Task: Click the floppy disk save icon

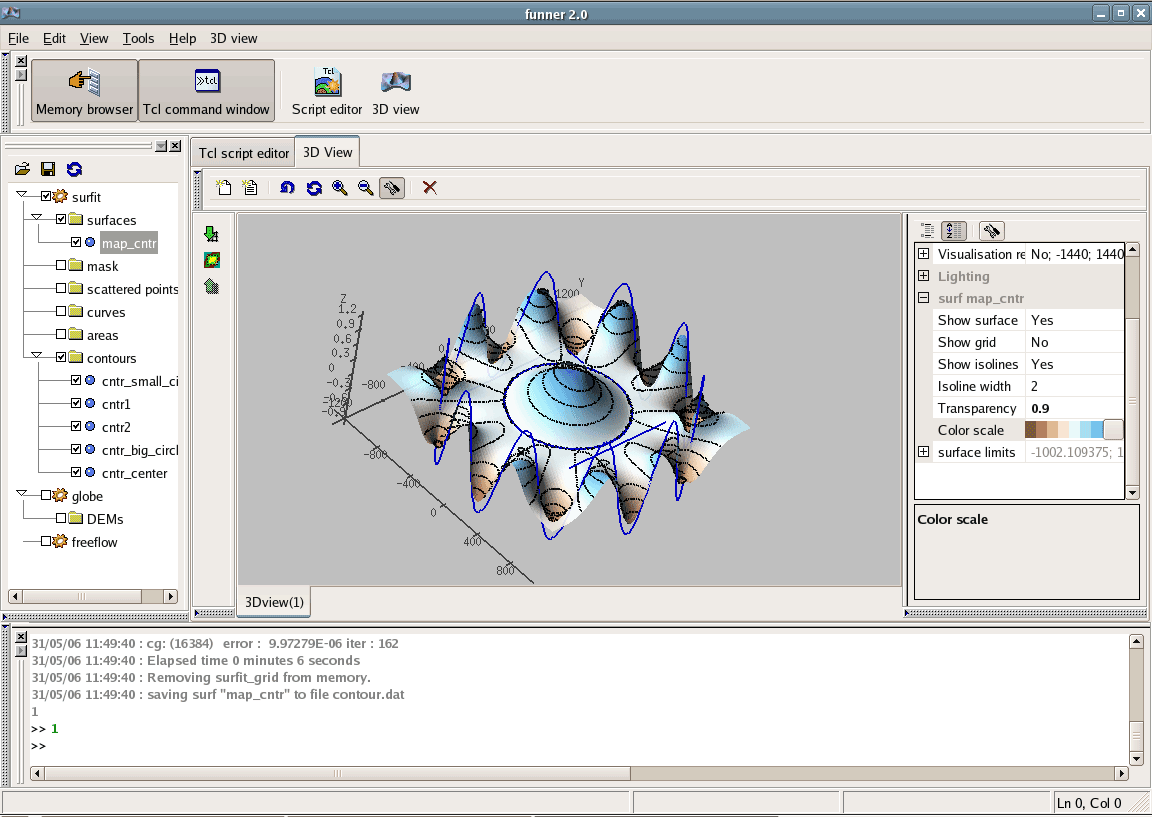Action: click(48, 169)
